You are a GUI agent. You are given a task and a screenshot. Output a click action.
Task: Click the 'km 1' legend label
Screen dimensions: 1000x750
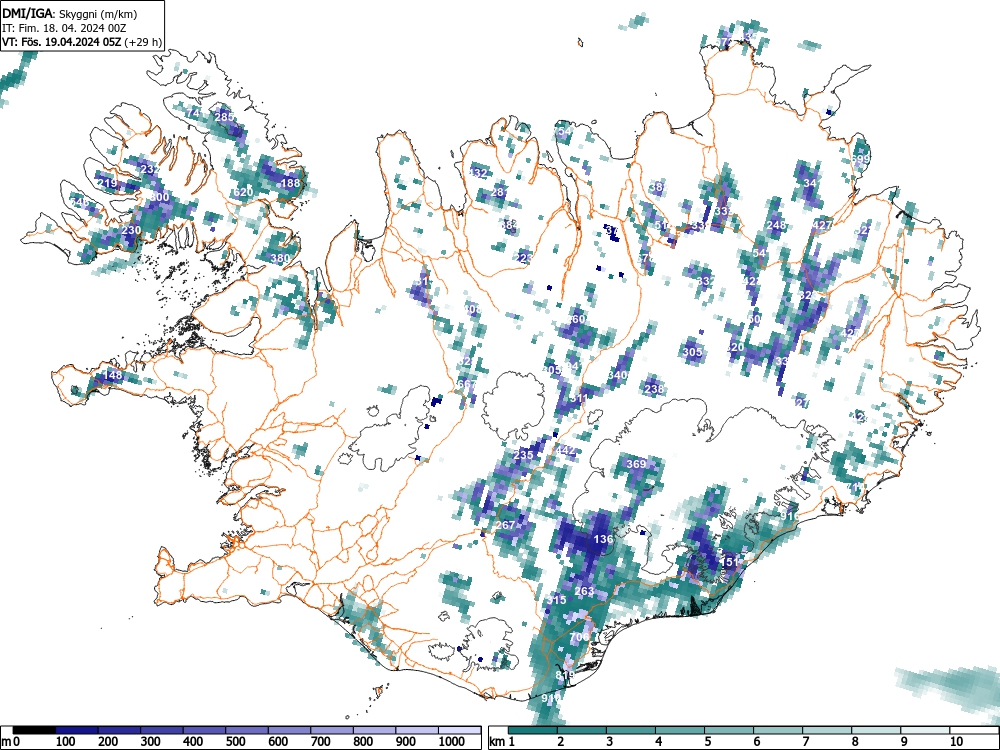pyautogui.click(x=502, y=742)
